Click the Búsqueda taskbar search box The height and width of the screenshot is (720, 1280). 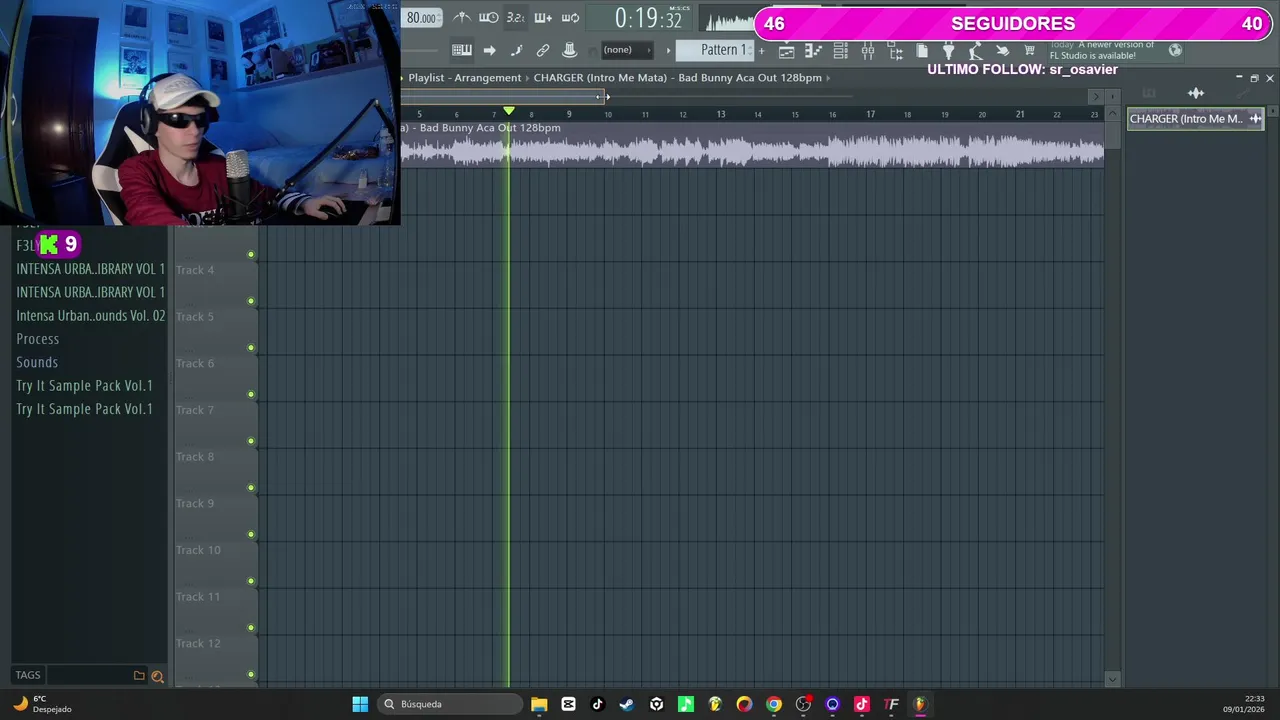click(450, 704)
